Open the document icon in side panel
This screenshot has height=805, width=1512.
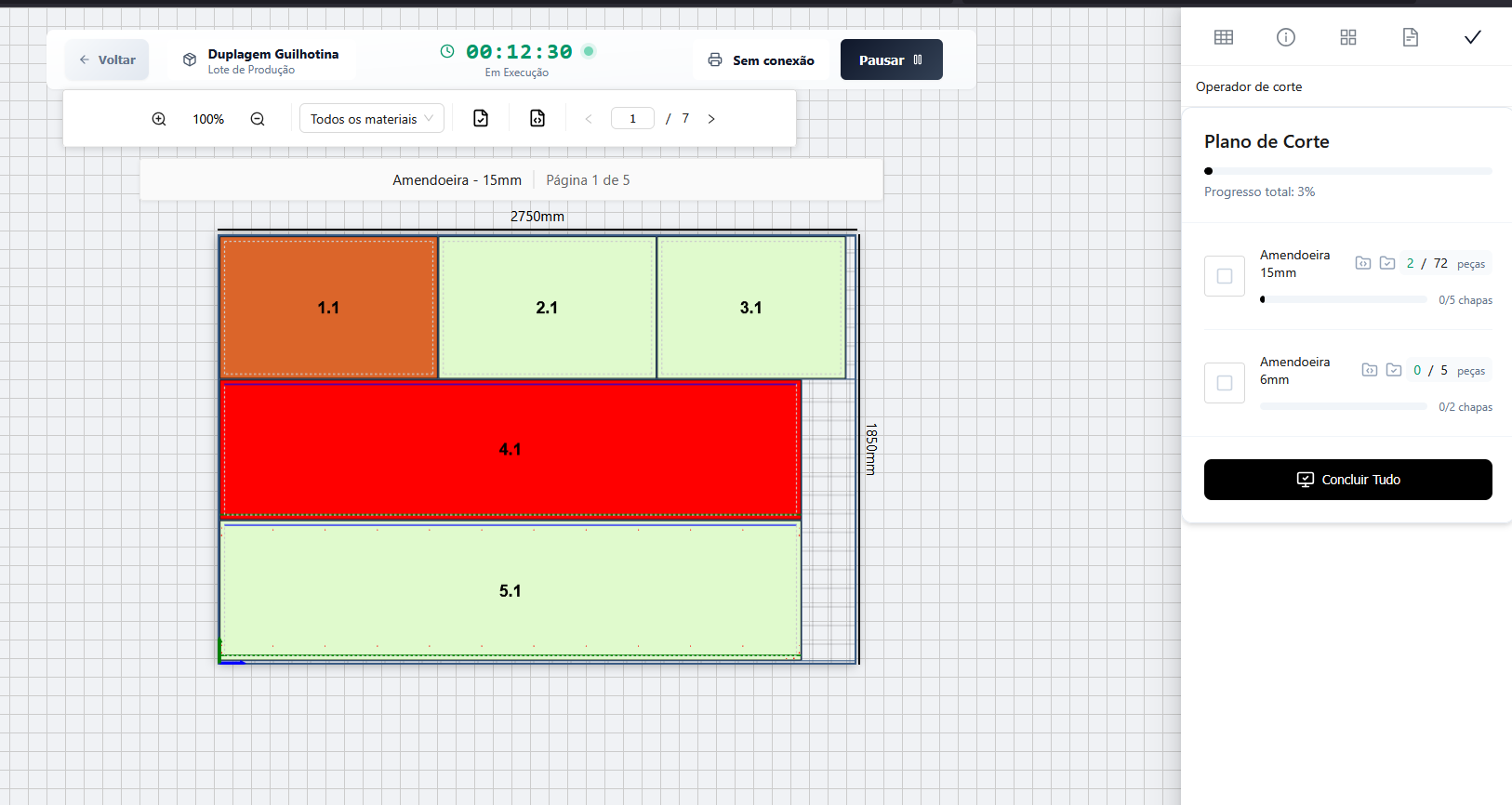pos(1411,37)
